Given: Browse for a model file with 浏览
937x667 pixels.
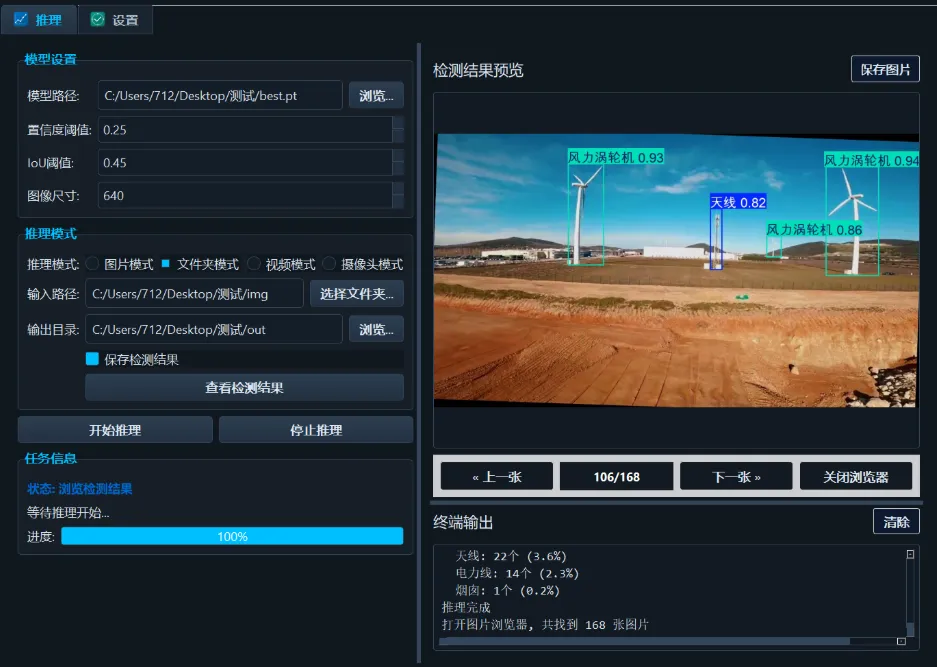Looking at the screenshot, I should 377,95.
